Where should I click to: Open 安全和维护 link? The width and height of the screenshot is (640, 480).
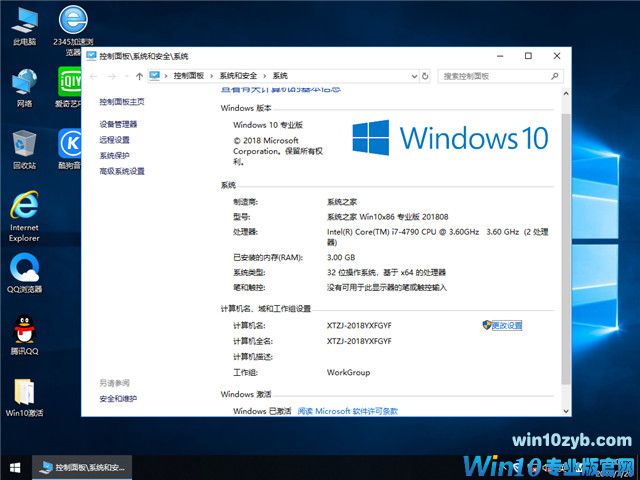(x=118, y=399)
